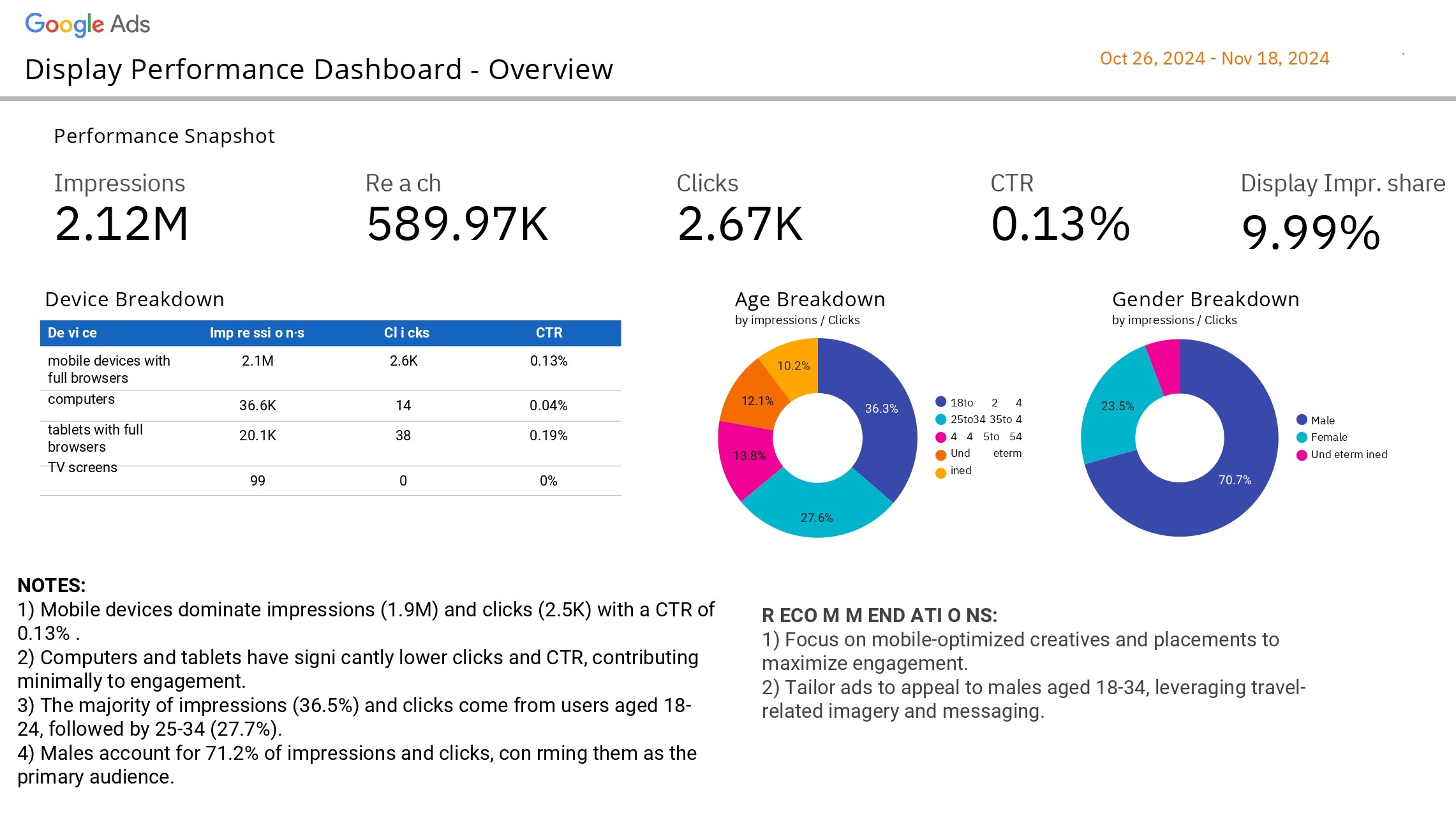Select the 36.3% slice of the Age donut
The width and height of the screenshot is (1456, 818).
tap(881, 408)
